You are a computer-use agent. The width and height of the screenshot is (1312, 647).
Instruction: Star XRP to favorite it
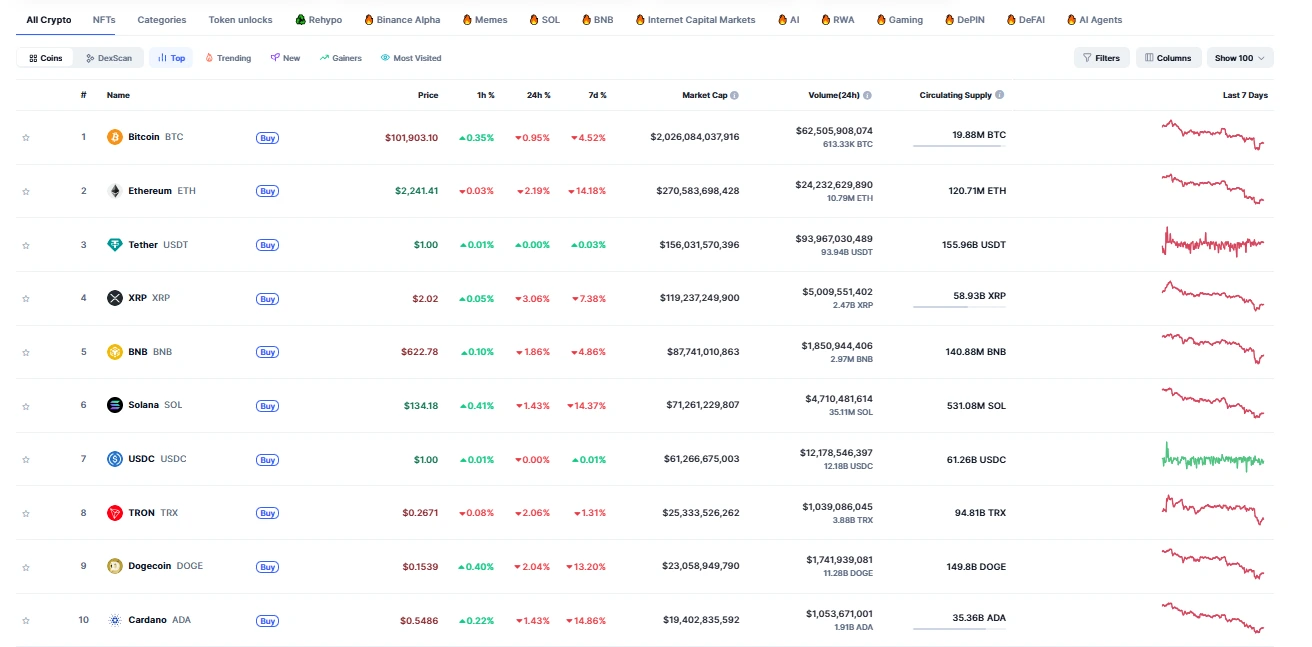click(26, 298)
